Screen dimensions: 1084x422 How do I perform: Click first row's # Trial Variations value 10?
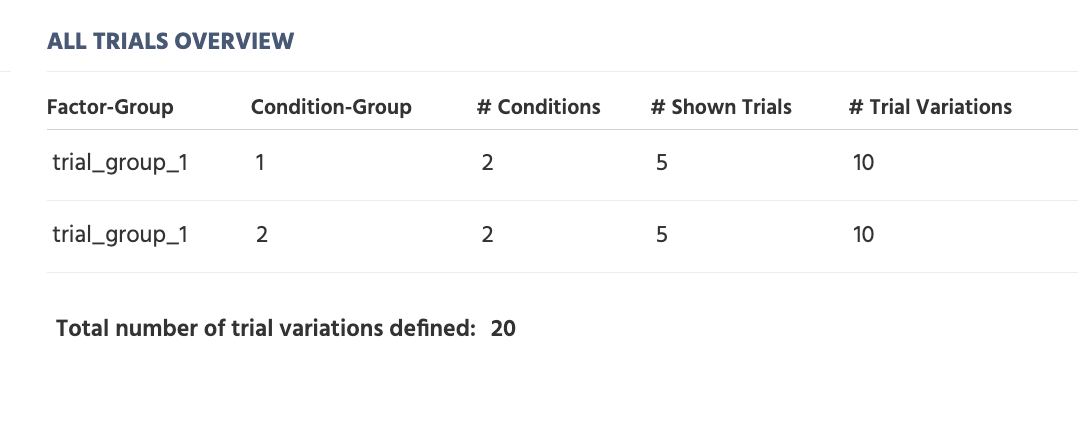point(863,162)
